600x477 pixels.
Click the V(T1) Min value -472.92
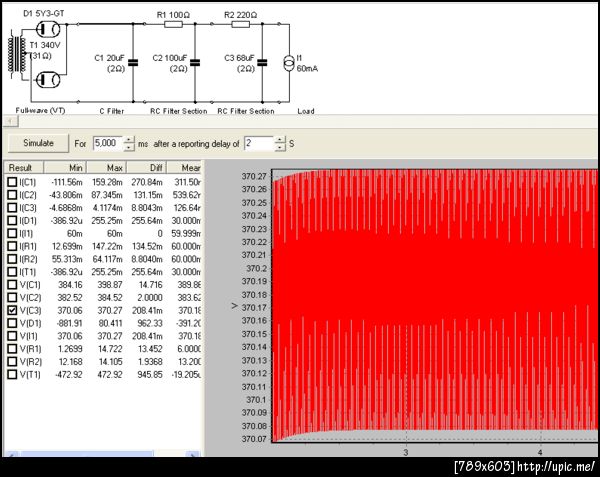69,374
